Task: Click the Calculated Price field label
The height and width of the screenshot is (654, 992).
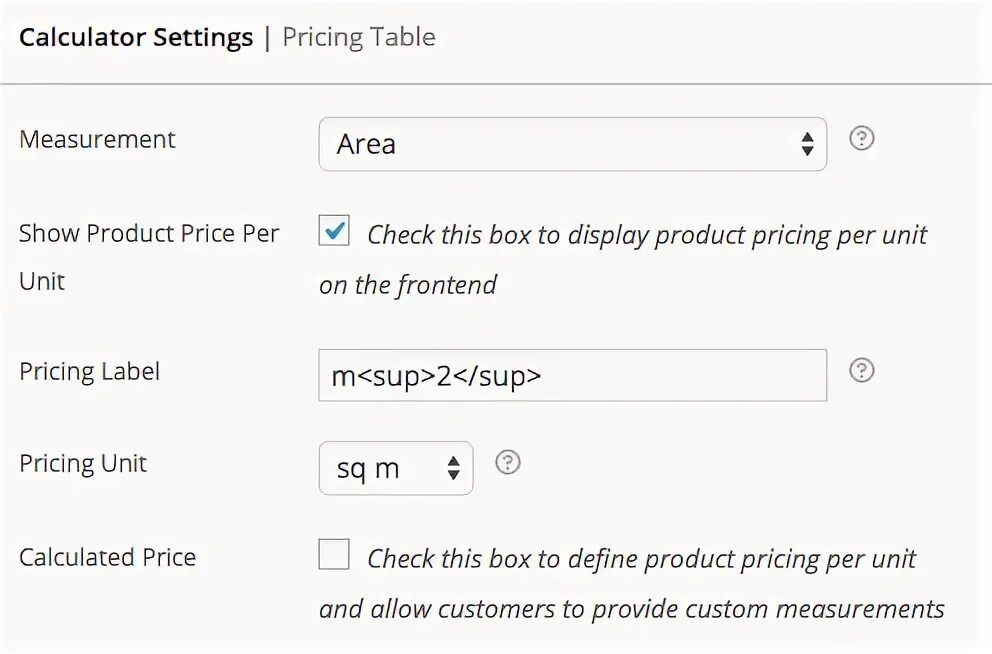Action: 107,557
